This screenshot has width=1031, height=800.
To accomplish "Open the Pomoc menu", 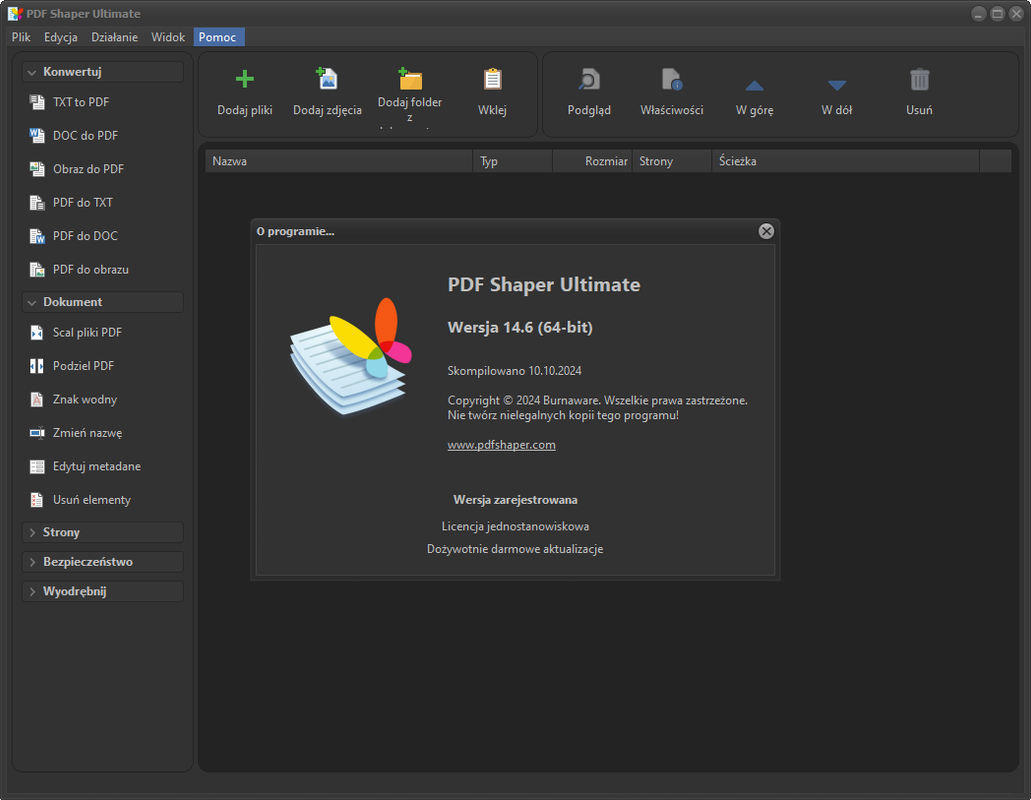I will pyautogui.click(x=218, y=37).
